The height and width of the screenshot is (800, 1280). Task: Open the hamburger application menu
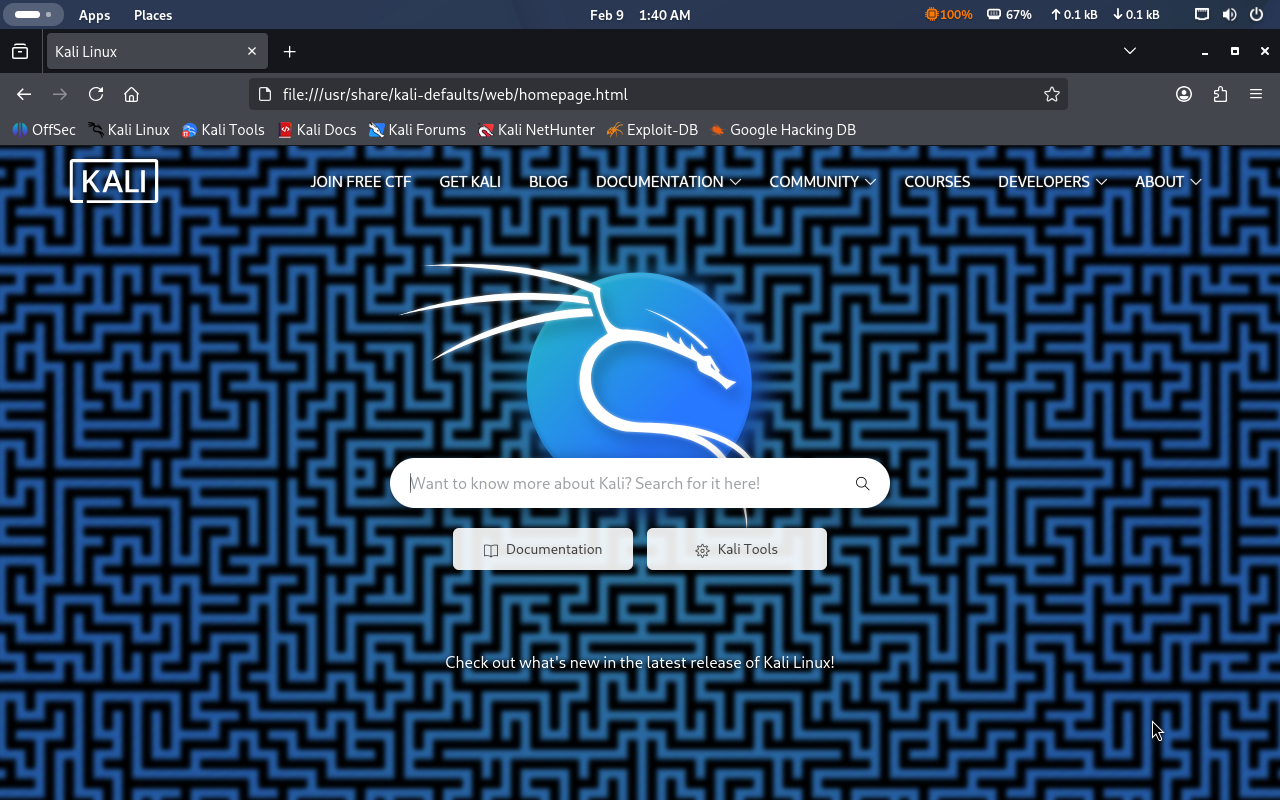coord(1256,94)
